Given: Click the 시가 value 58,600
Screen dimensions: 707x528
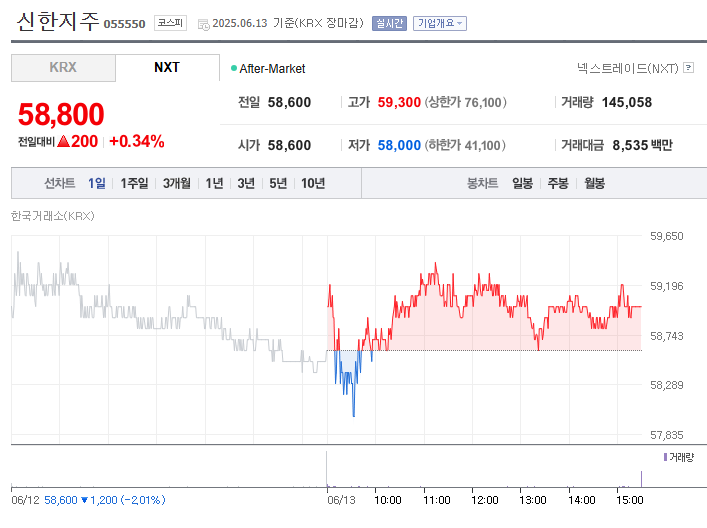Looking at the screenshot, I should (289, 145).
